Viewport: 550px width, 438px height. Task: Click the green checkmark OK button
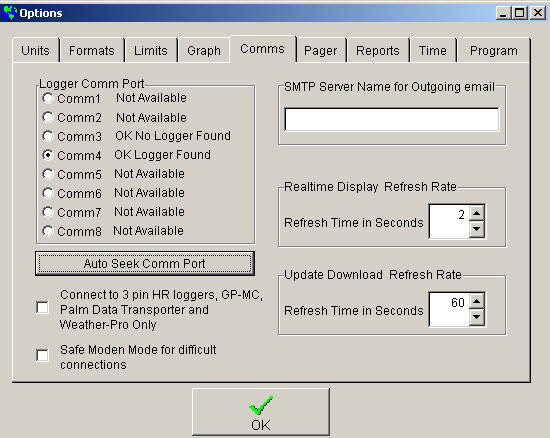261,412
